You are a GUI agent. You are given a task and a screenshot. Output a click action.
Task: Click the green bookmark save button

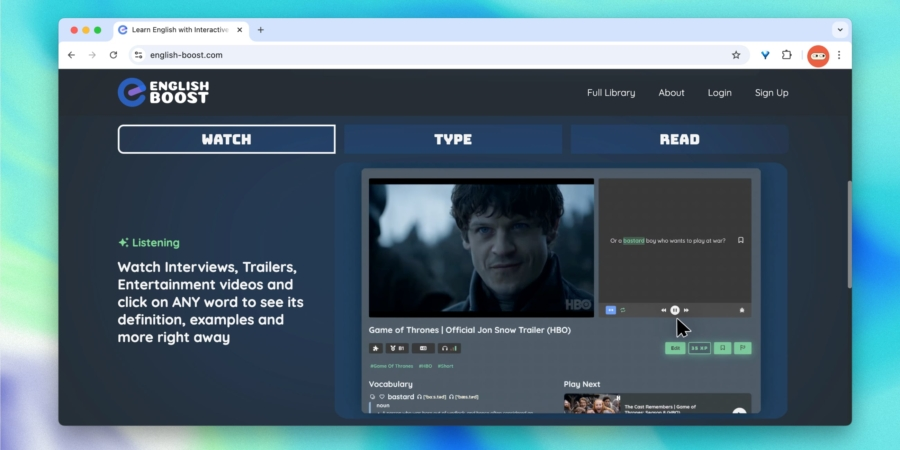(x=722, y=348)
